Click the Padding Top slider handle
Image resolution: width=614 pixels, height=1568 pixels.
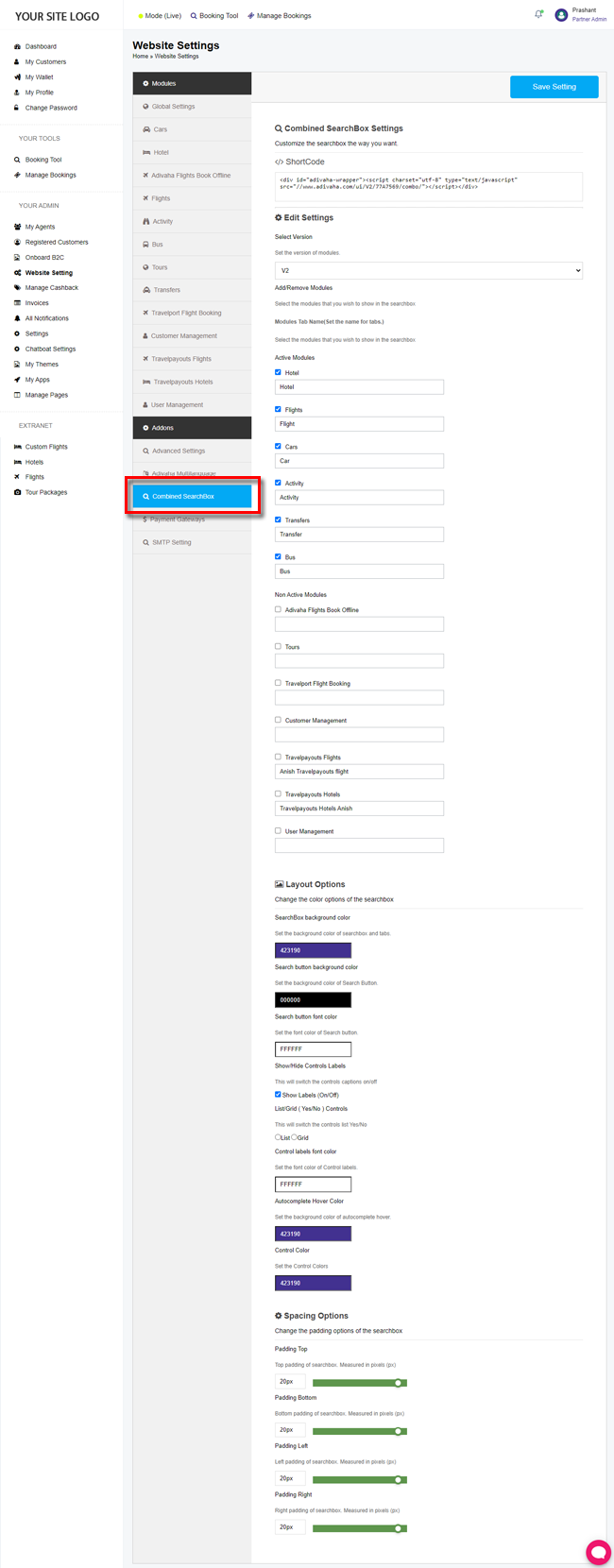coord(400,1382)
